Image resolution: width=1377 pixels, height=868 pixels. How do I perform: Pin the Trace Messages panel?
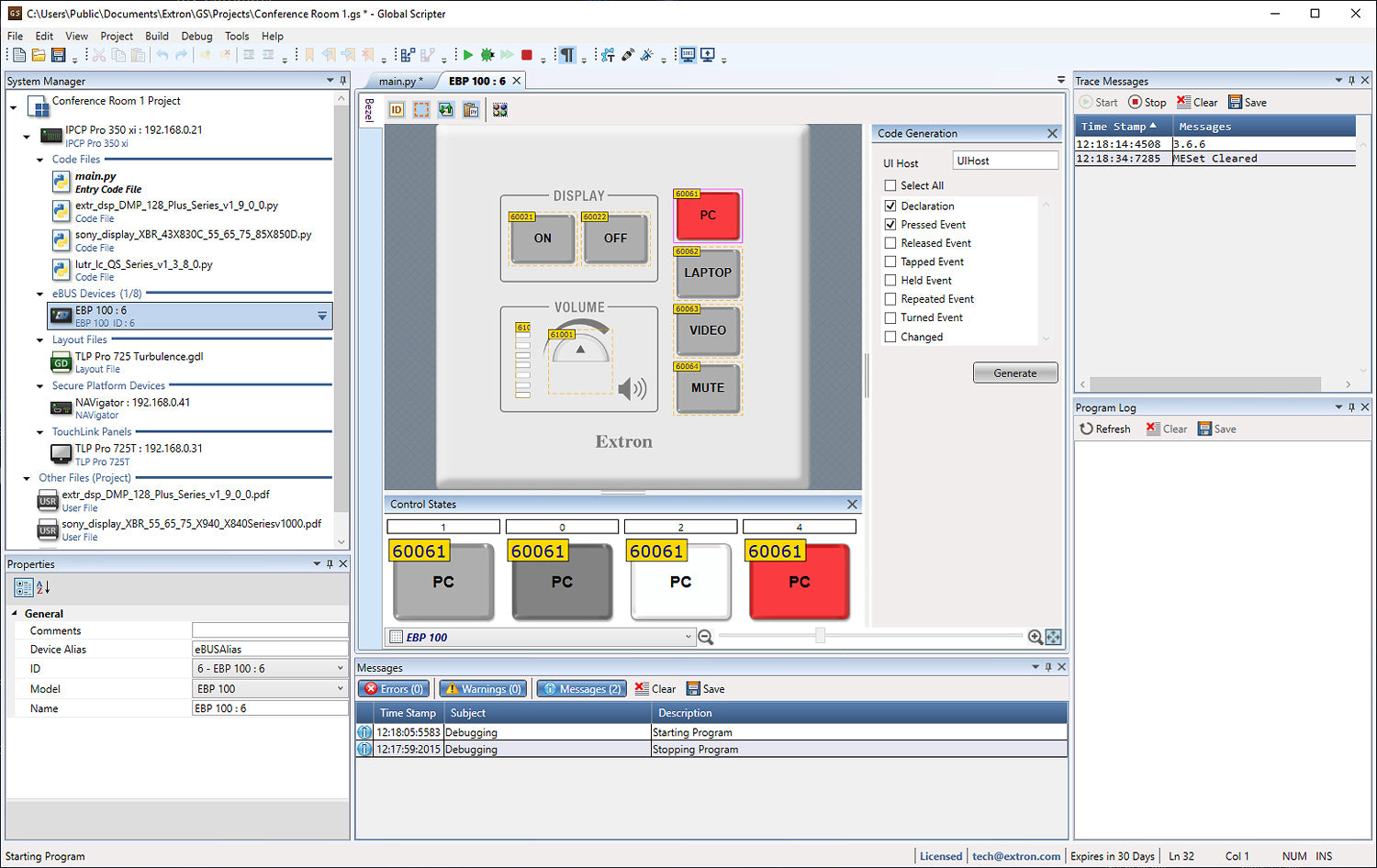[x=1351, y=81]
